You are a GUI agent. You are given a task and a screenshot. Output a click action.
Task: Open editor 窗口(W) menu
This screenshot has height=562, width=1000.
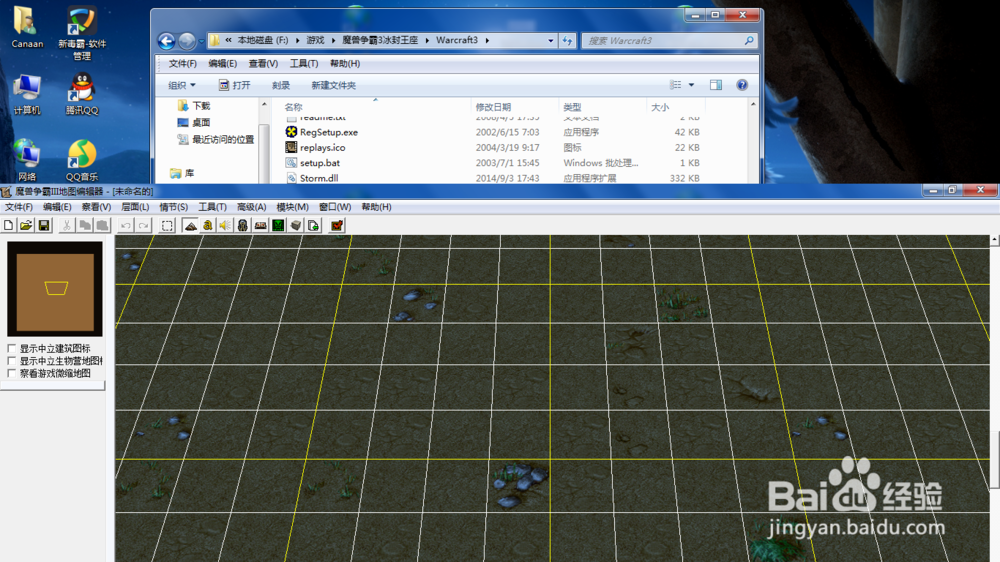coord(335,207)
